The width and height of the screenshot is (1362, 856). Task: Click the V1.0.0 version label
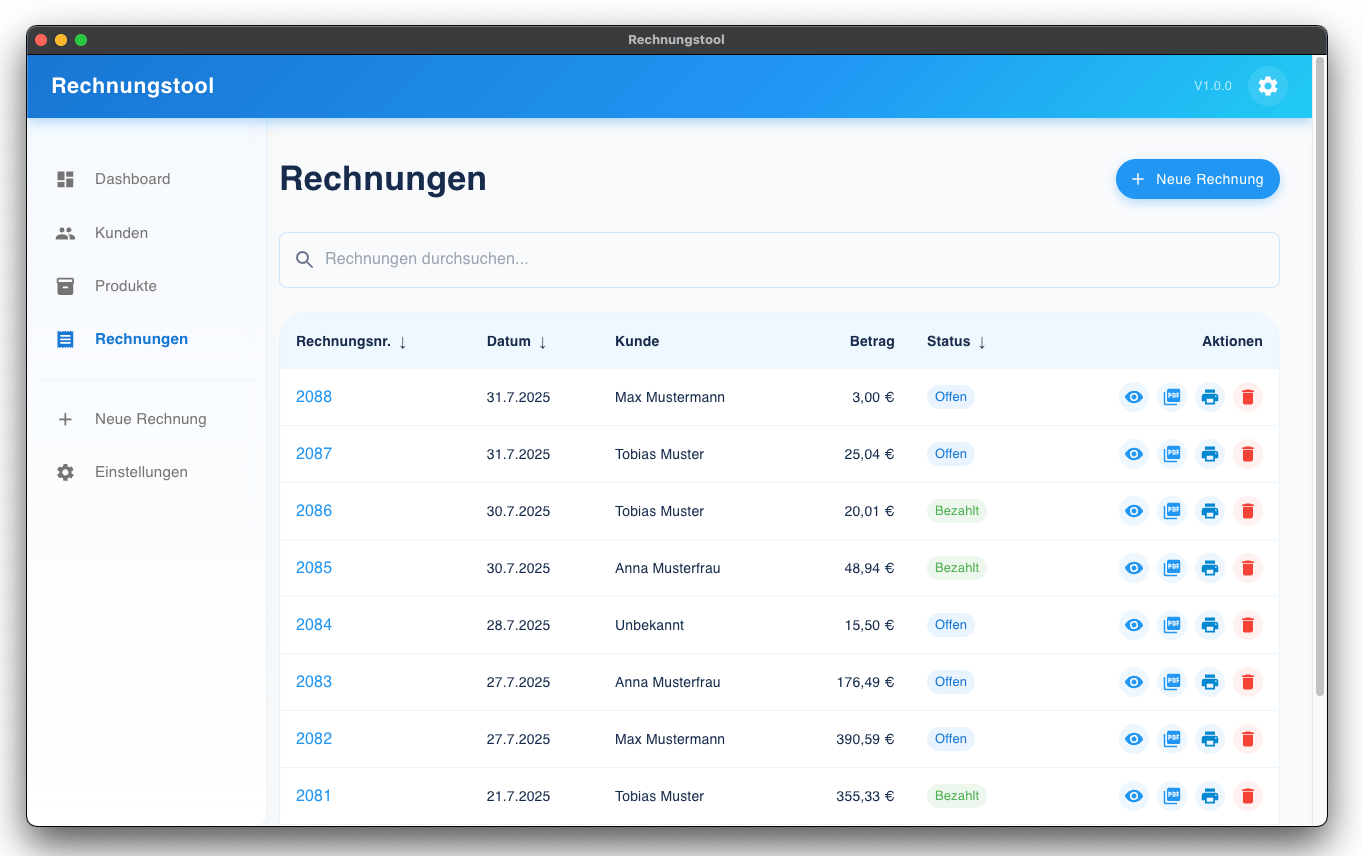pos(1213,86)
